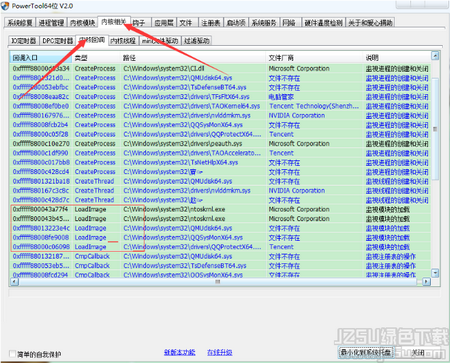Viewport: 450px width, 363px height.
Task: Click the Tencent Technology(Shenzh... vendor cell
Action: [314, 106]
